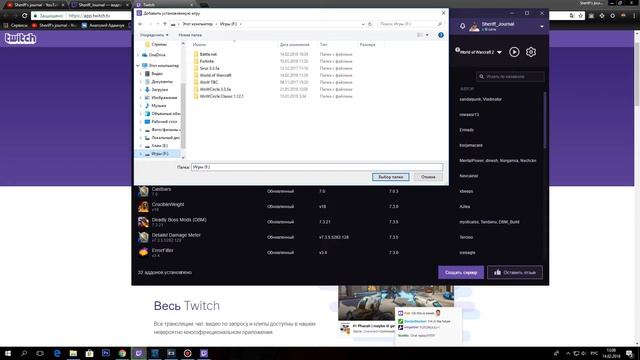Click the up-one-level arrow in the file dialog

point(165,24)
